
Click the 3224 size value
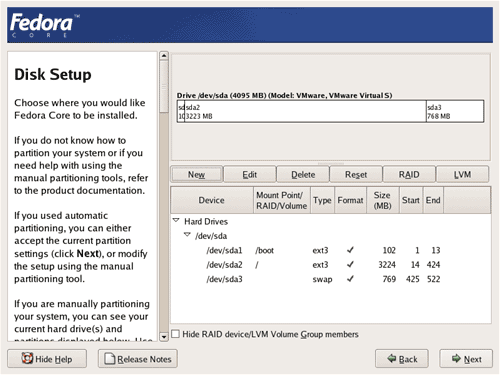[x=387, y=265]
